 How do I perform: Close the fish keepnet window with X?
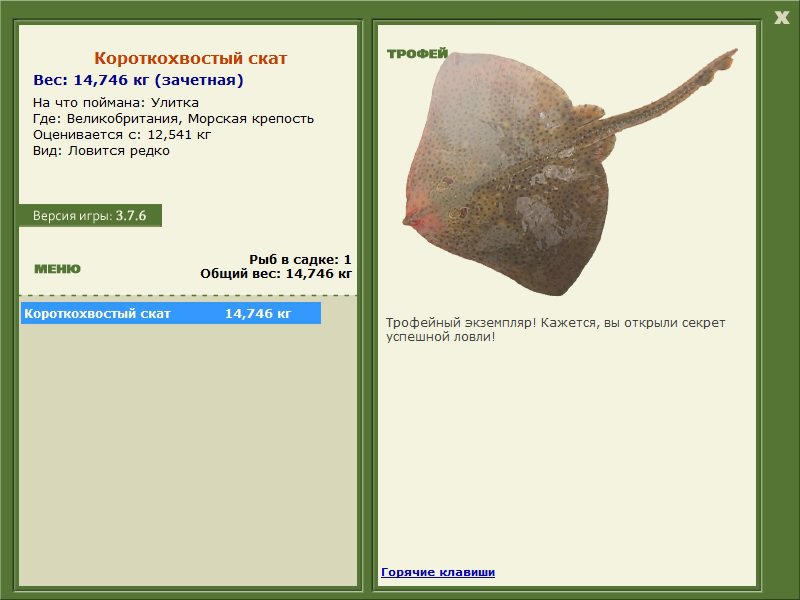tap(781, 18)
